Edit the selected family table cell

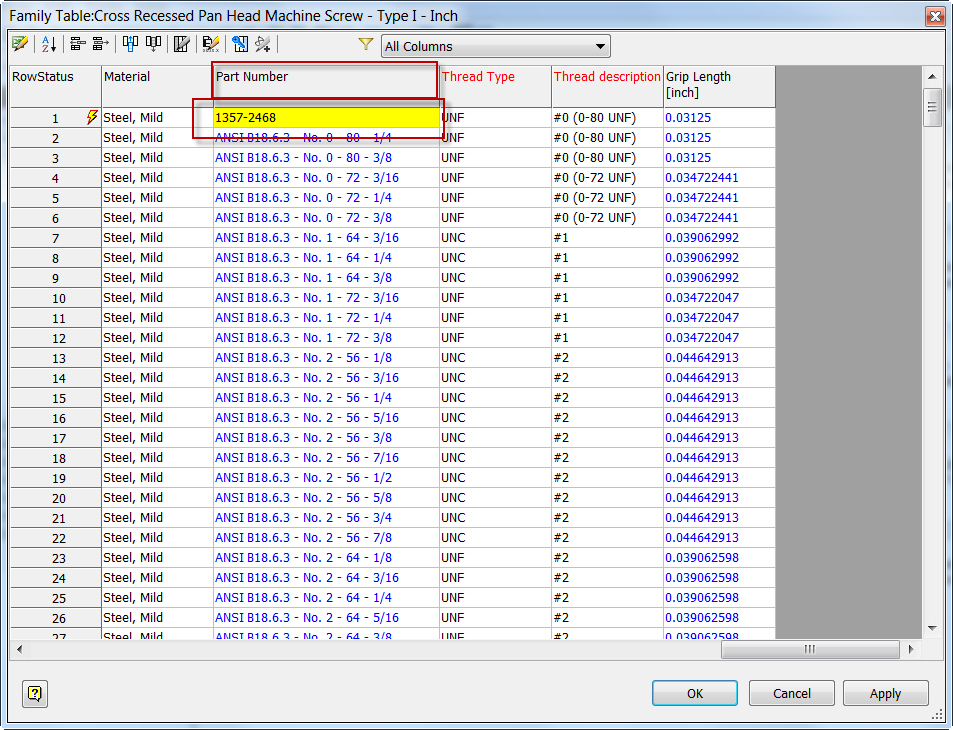pos(19,44)
